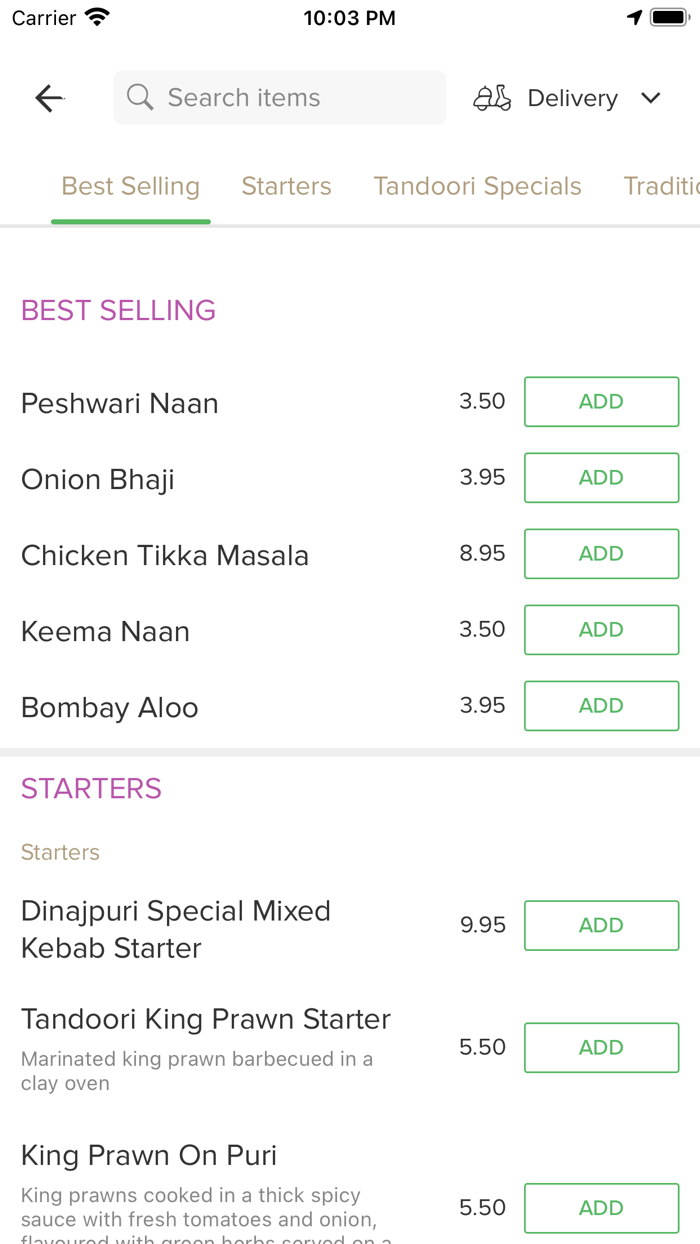Screen dimensions: 700x1244
Task: Tap the Chicken Tikka Masala item name
Action: click(165, 556)
